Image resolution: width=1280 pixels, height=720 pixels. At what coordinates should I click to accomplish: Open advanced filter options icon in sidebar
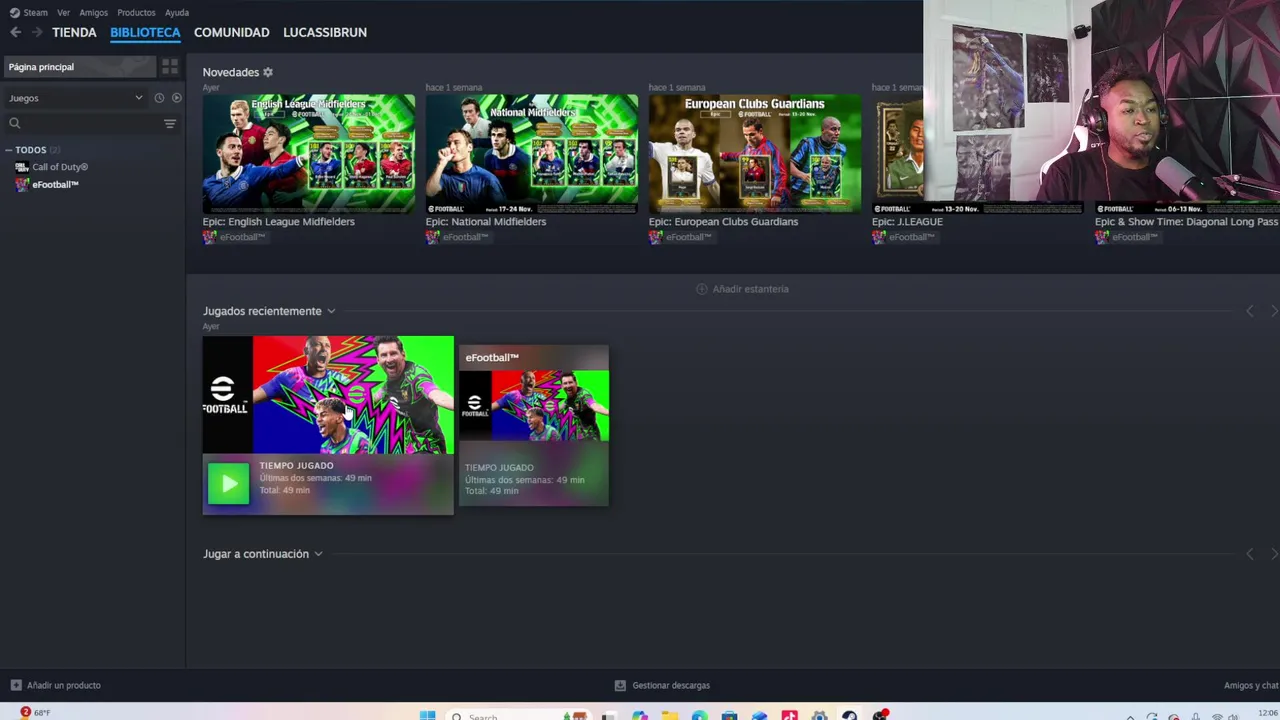coord(170,124)
